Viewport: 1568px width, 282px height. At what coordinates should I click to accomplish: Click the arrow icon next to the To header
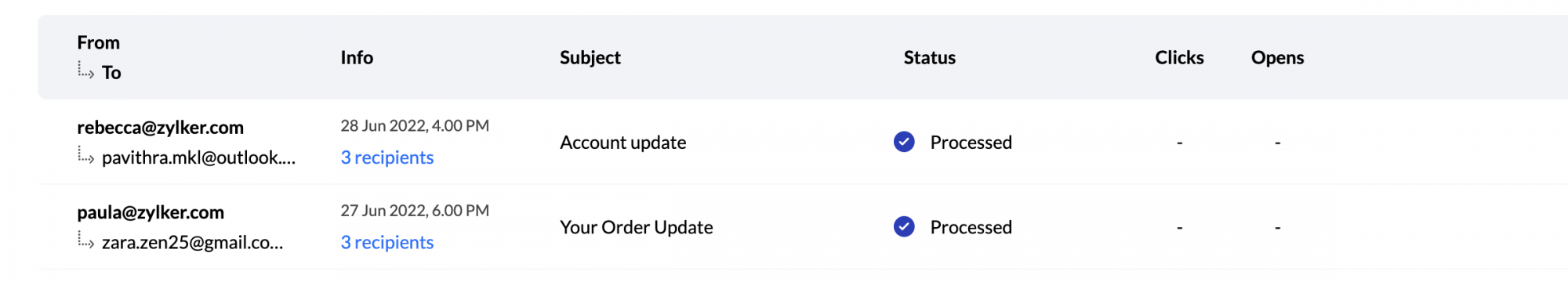[85, 70]
